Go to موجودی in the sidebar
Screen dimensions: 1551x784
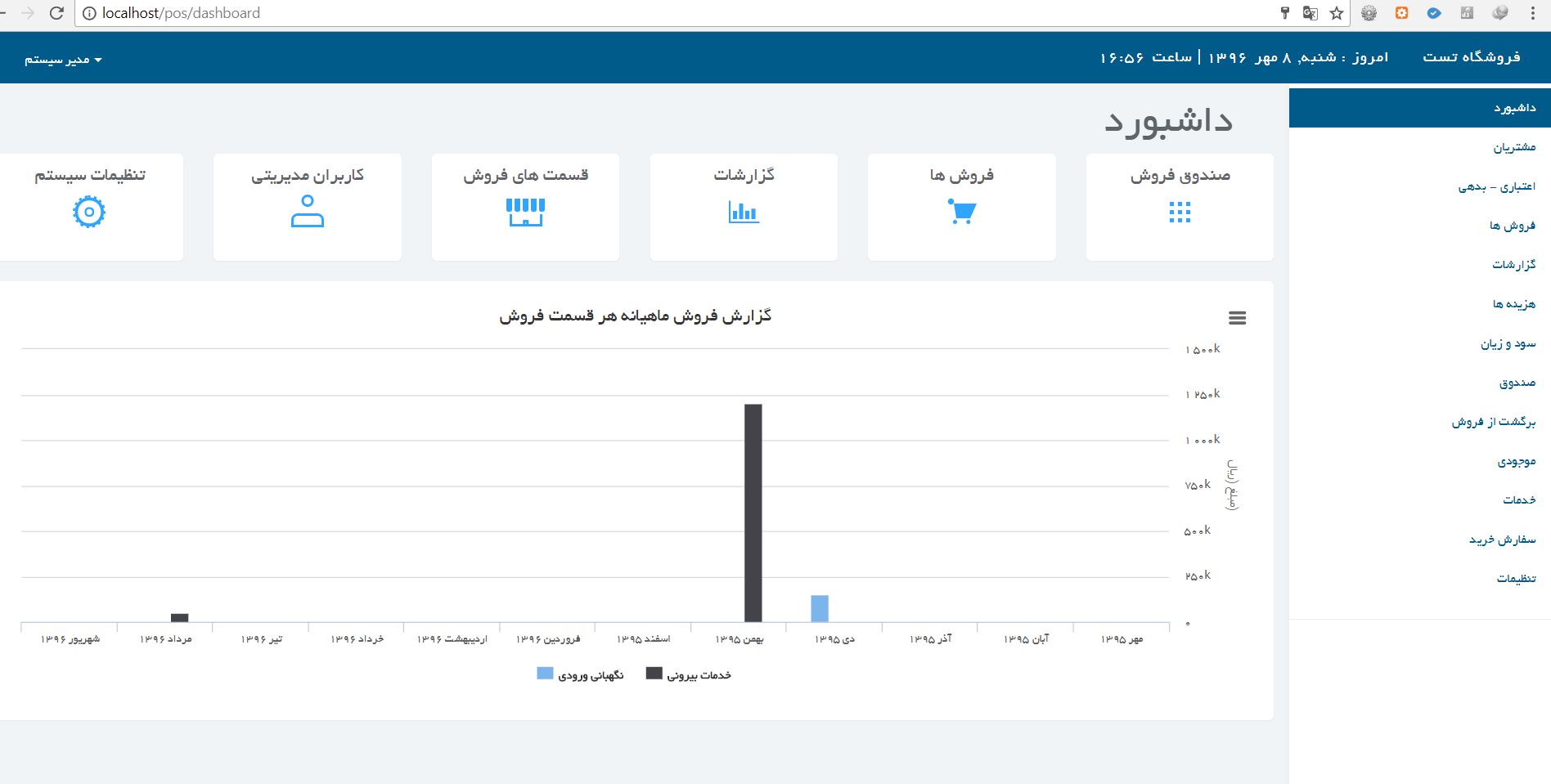coord(1516,462)
